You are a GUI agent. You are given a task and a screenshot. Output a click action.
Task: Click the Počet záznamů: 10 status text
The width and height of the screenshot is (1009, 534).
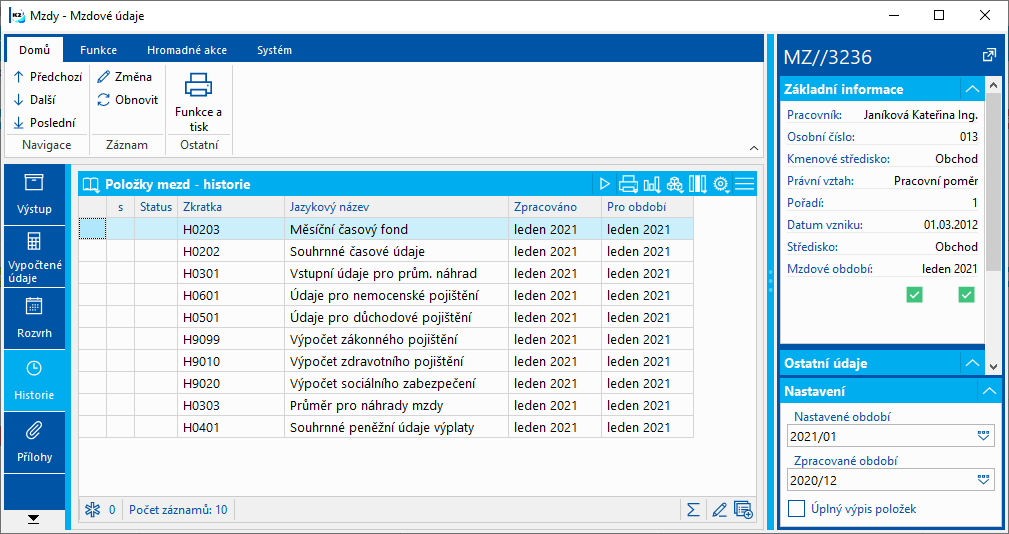(x=178, y=510)
